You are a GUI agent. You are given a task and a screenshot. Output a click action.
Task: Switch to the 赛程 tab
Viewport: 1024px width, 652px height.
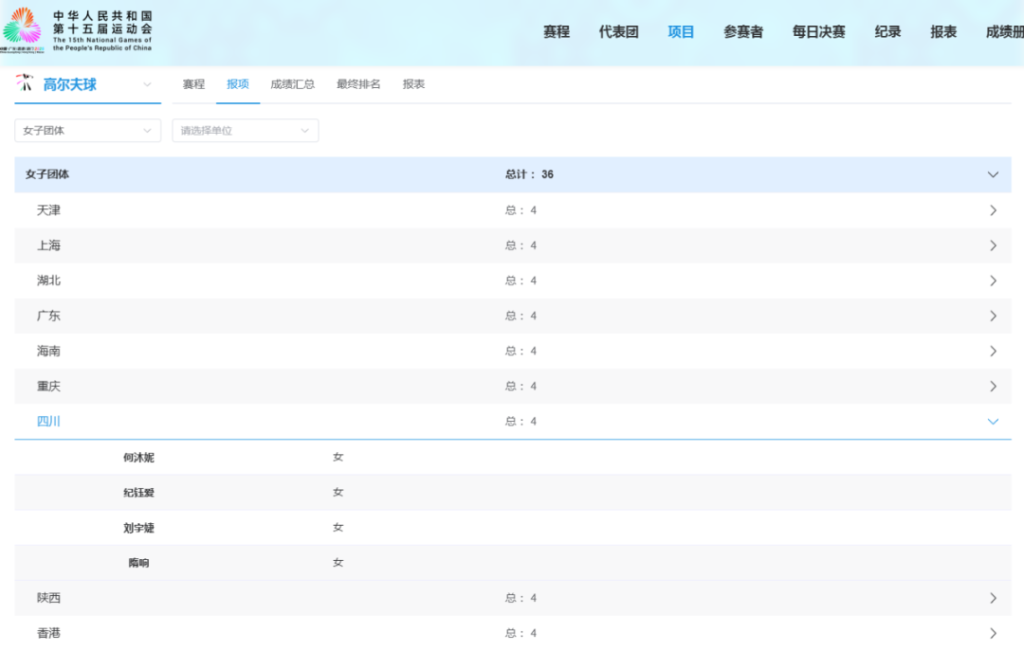[192, 85]
